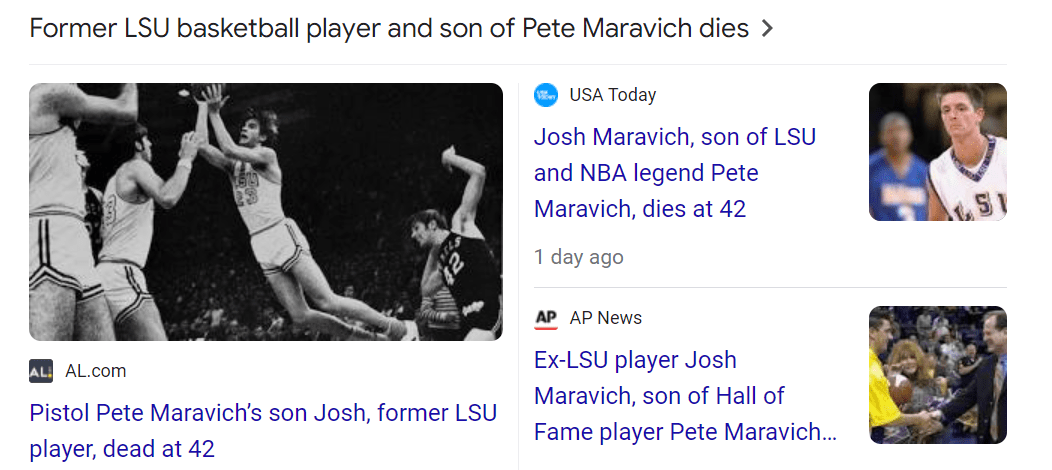This screenshot has height=470, width=1052.
Task: Open the USA Today article thumbnail image
Action: [x=937, y=152]
